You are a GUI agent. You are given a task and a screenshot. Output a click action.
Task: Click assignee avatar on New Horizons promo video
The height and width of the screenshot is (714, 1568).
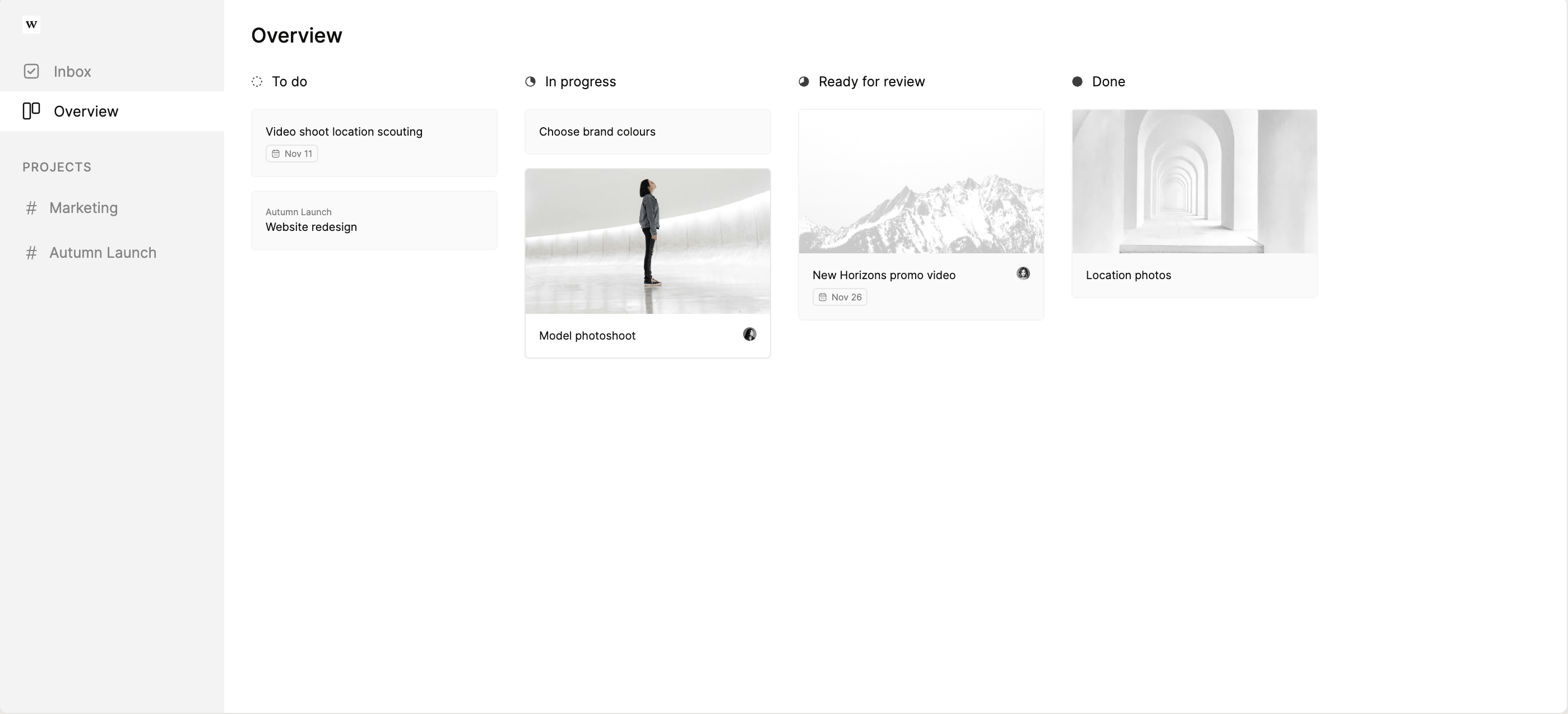pyautogui.click(x=1023, y=273)
